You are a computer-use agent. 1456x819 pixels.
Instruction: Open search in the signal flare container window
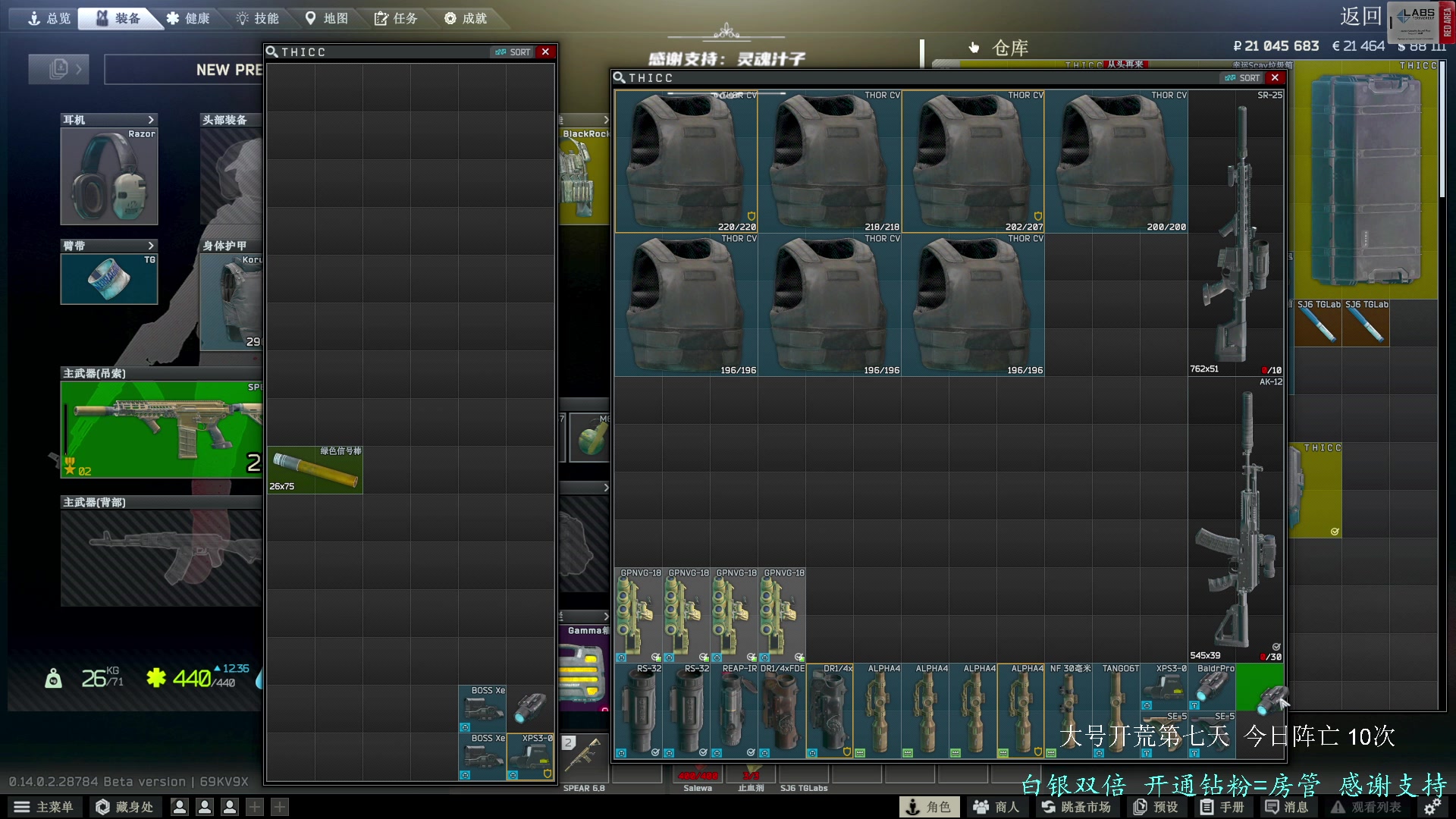click(271, 52)
